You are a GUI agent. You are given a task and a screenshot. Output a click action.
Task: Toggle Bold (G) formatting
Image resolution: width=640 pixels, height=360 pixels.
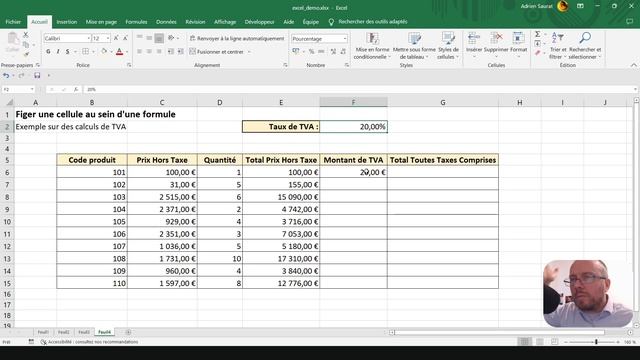click(48, 51)
